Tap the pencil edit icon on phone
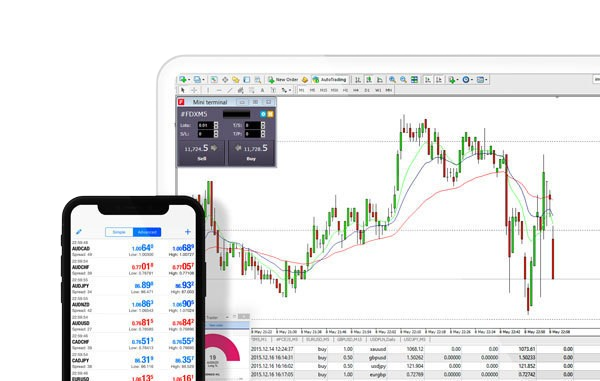Screen dimensions: 600x381 coord(79,232)
